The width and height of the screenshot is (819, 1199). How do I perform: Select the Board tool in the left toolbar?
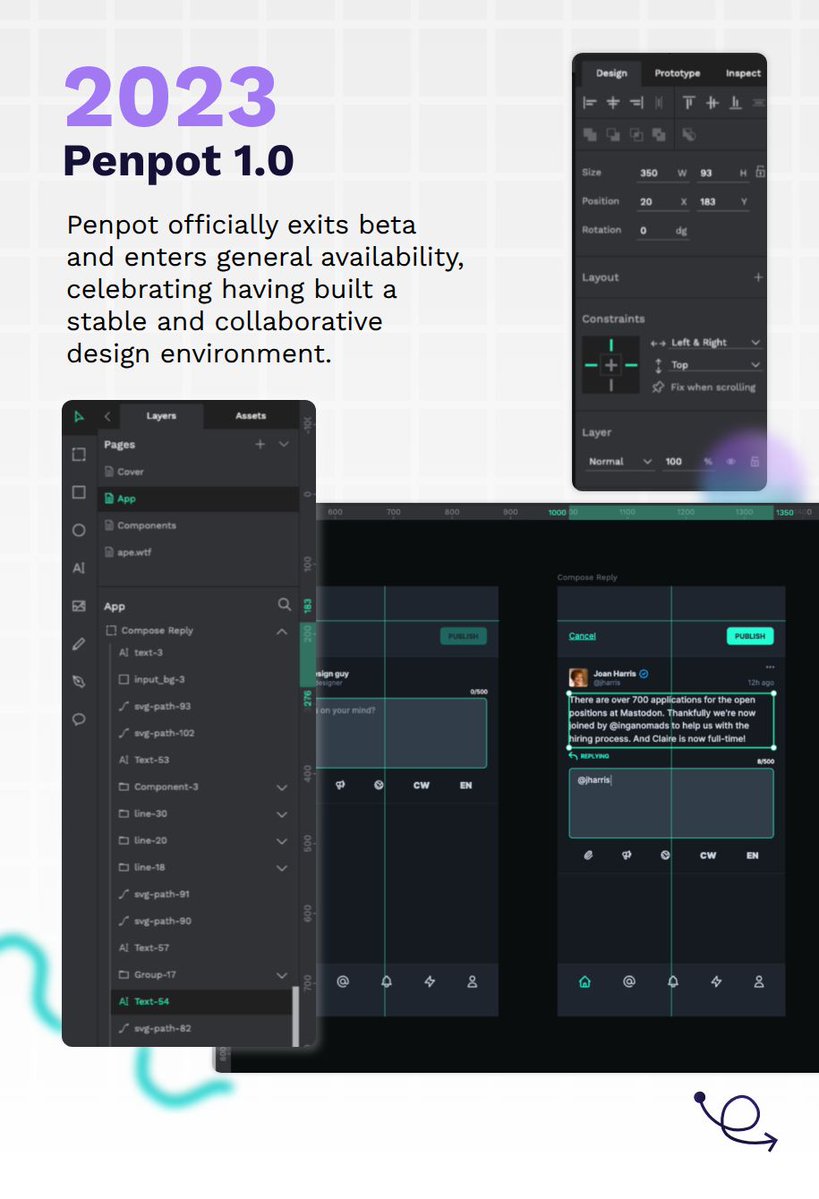point(79,454)
